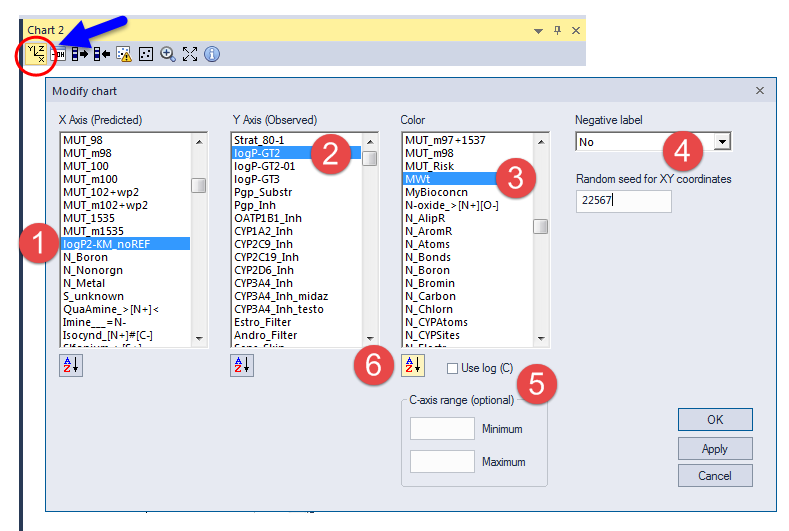
Task: Select CYP3A4_Inh_midaz in Y Axis list
Action: tap(296, 296)
